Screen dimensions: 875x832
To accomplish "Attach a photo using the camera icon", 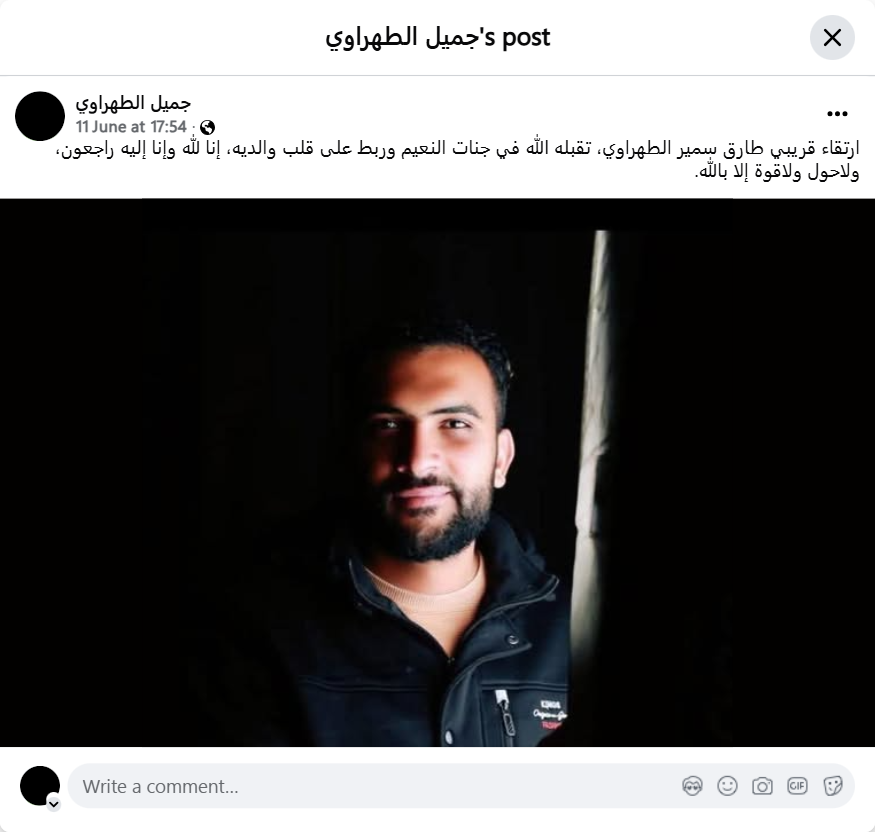I will [x=762, y=786].
